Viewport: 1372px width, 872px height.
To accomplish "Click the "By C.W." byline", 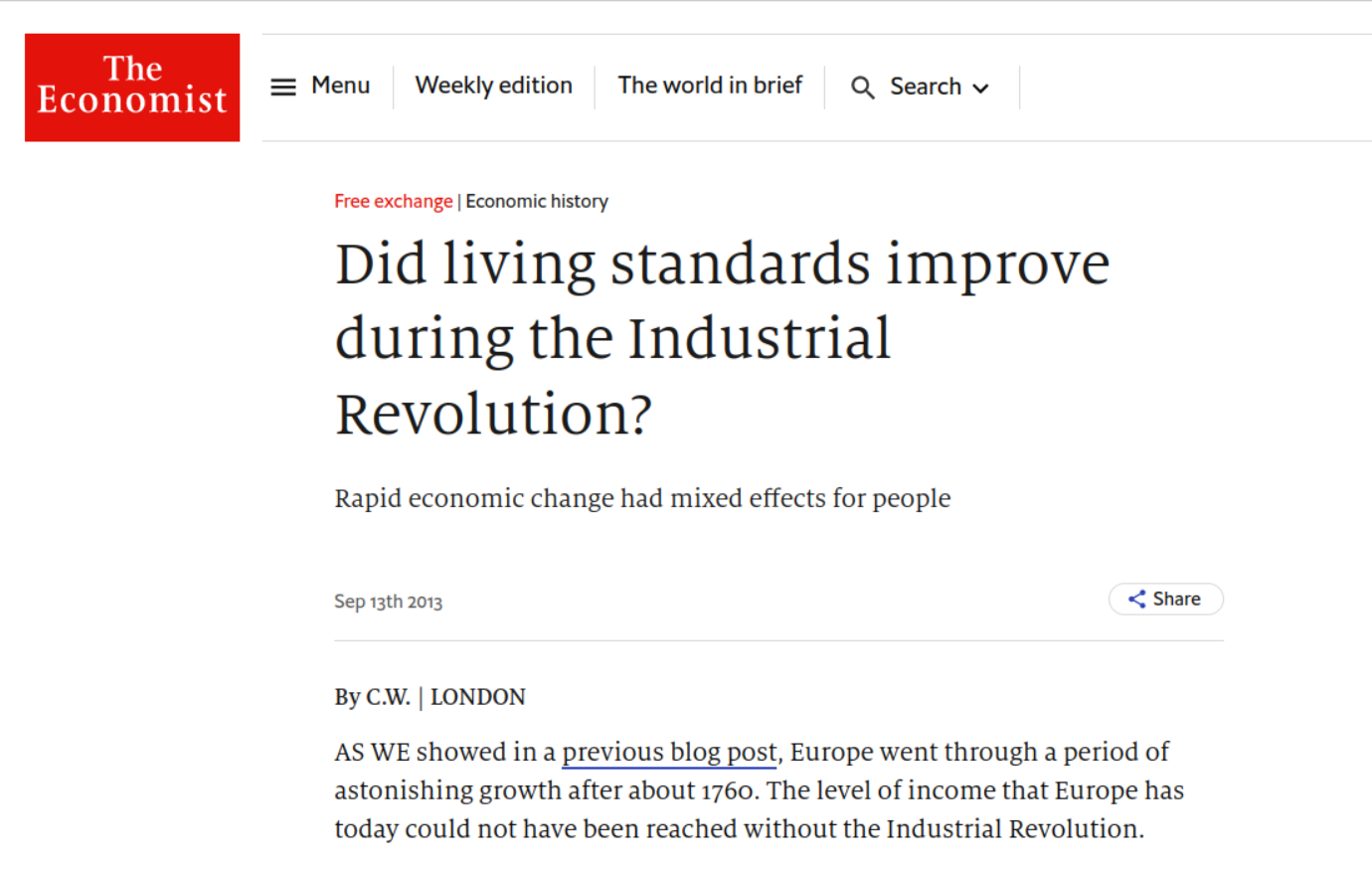I will [372, 697].
